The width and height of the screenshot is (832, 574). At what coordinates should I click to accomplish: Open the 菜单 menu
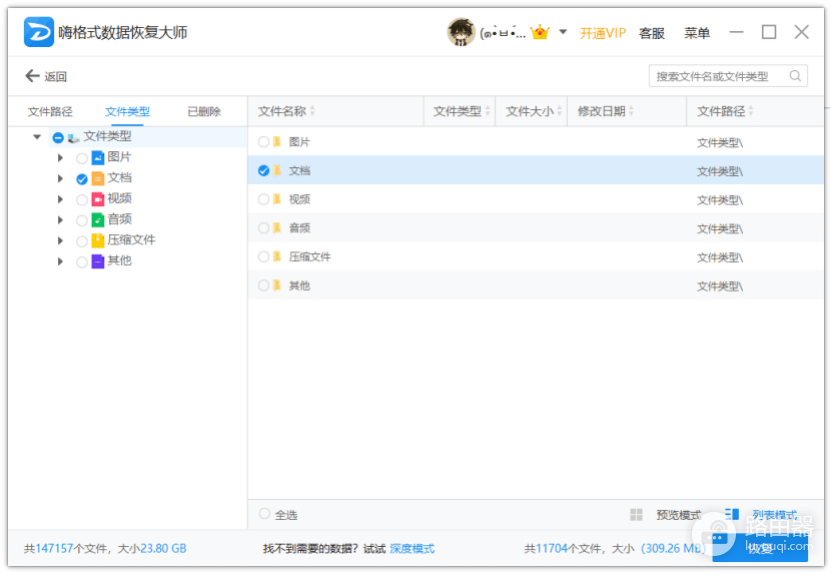coord(697,33)
